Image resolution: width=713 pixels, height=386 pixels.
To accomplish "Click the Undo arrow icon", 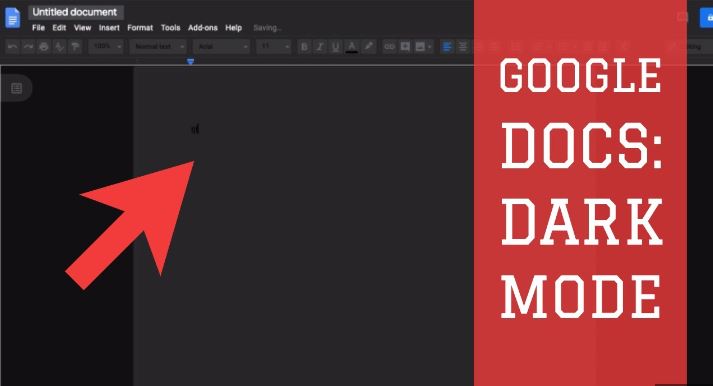I will pyautogui.click(x=13, y=46).
